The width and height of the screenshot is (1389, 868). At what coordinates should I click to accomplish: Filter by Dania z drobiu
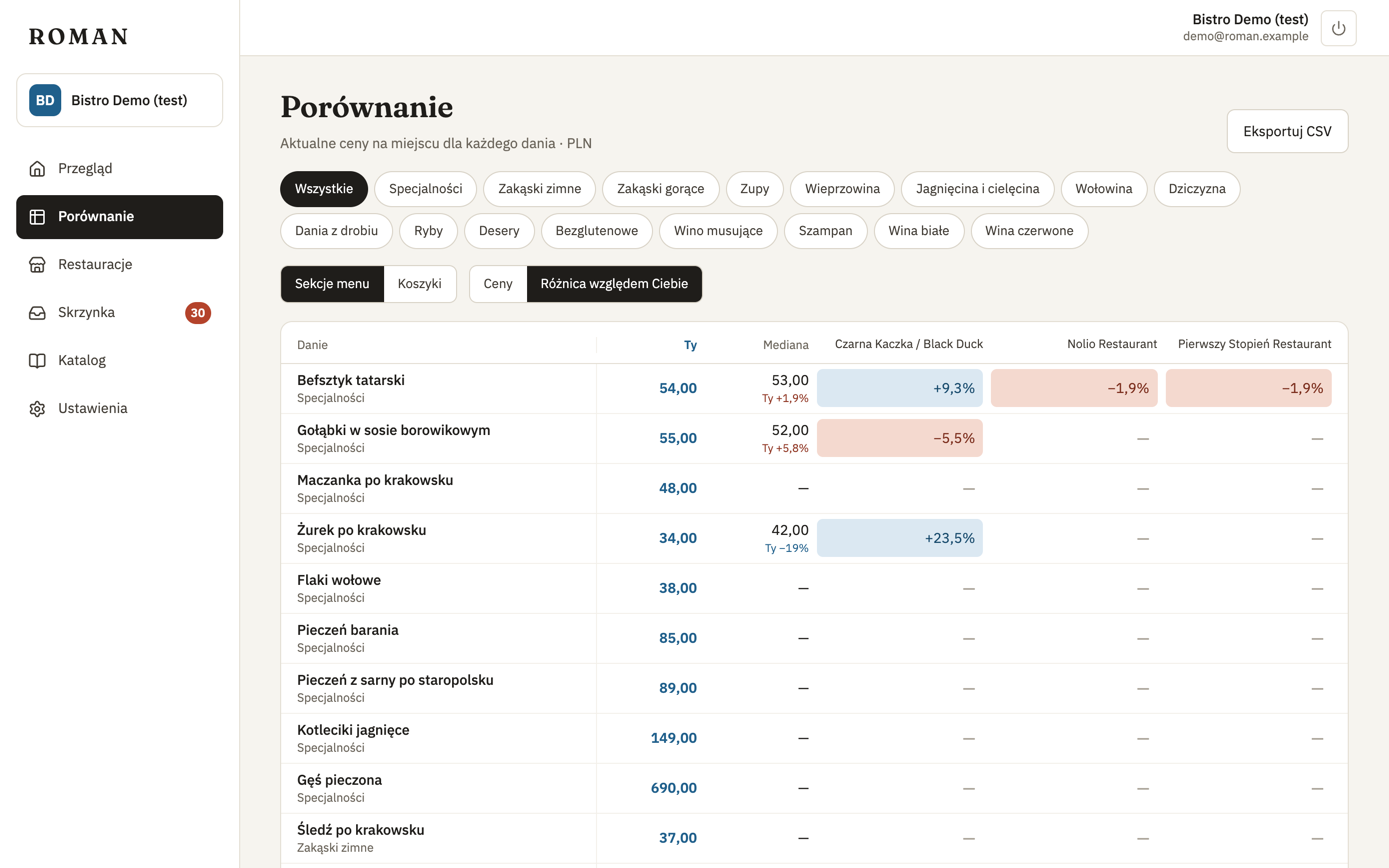[x=337, y=230]
